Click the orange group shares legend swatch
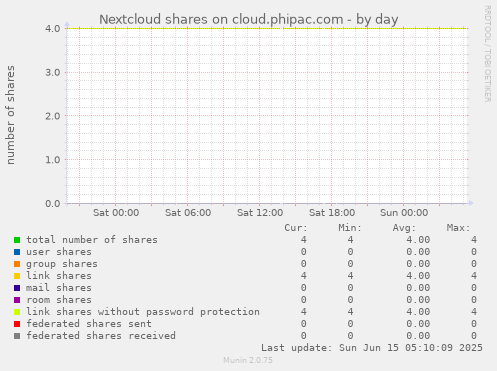Viewport: 497px width, 371px height. (x=17, y=264)
